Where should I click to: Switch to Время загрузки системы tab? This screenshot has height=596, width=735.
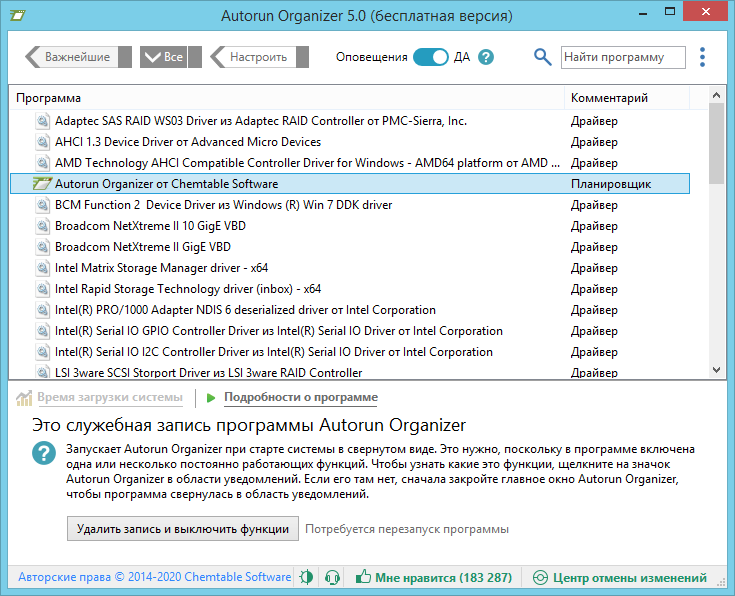pos(110,397)
